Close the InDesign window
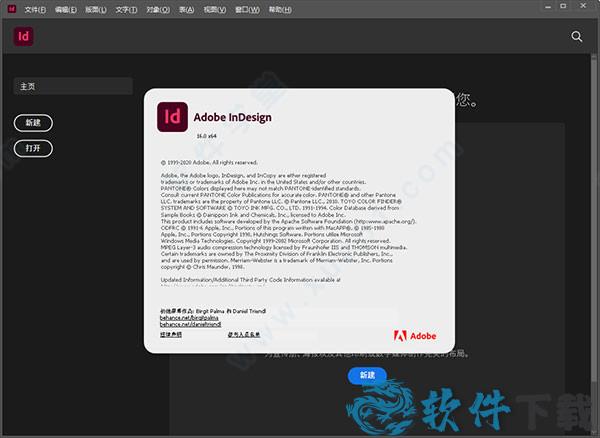 [x=583, y=6]
